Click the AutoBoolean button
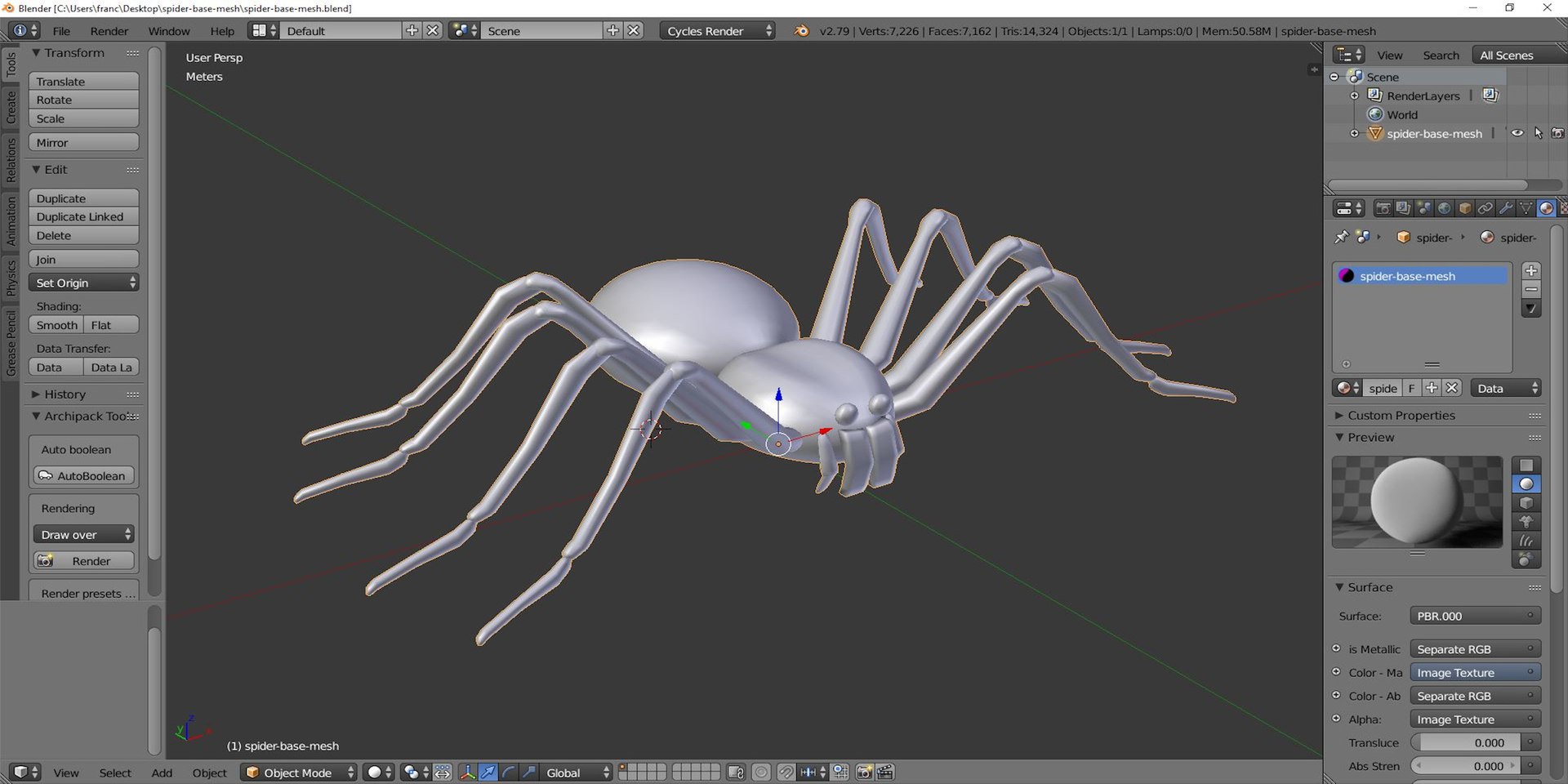This screenshot has width=1568, height=784. [83, 475]
